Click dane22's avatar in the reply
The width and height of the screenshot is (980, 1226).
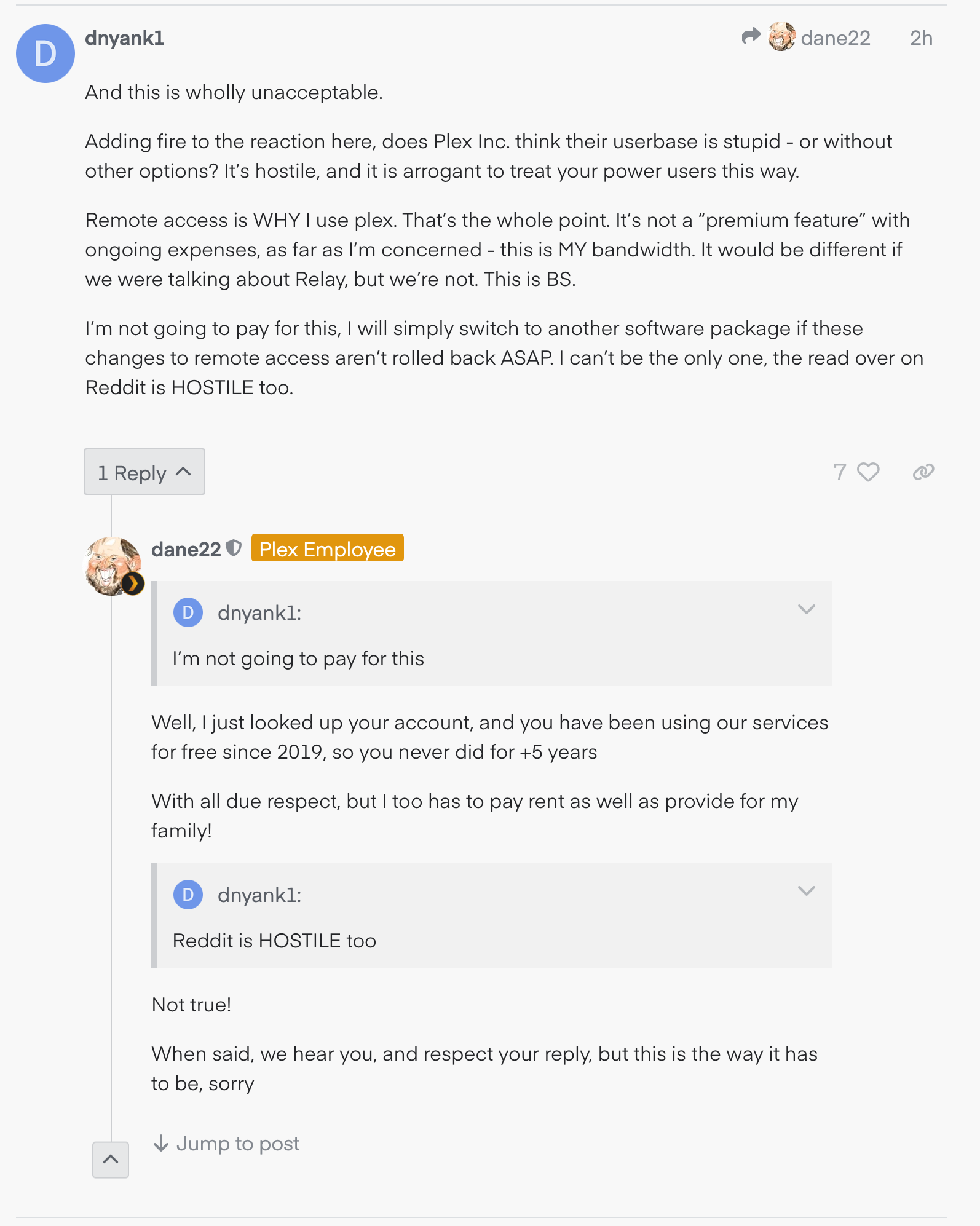[x=113, y=566]
